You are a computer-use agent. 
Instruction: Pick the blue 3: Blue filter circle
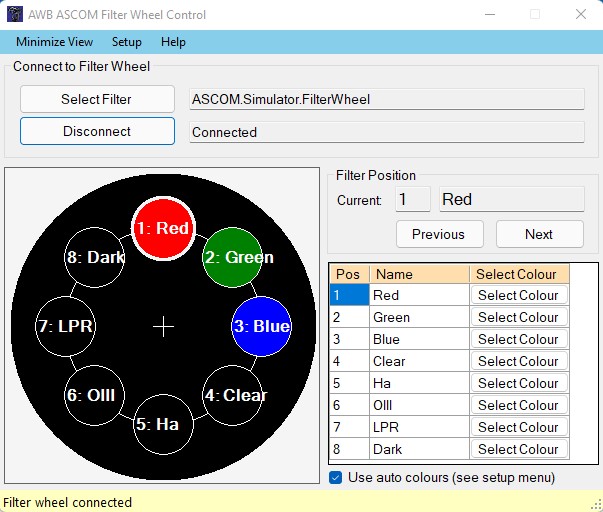click(261, 326)
